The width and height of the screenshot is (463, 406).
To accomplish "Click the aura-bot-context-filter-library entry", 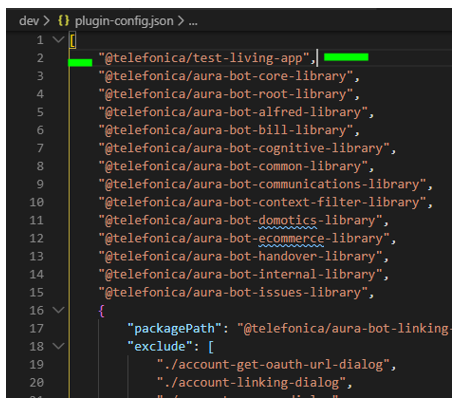I will 263,202.
